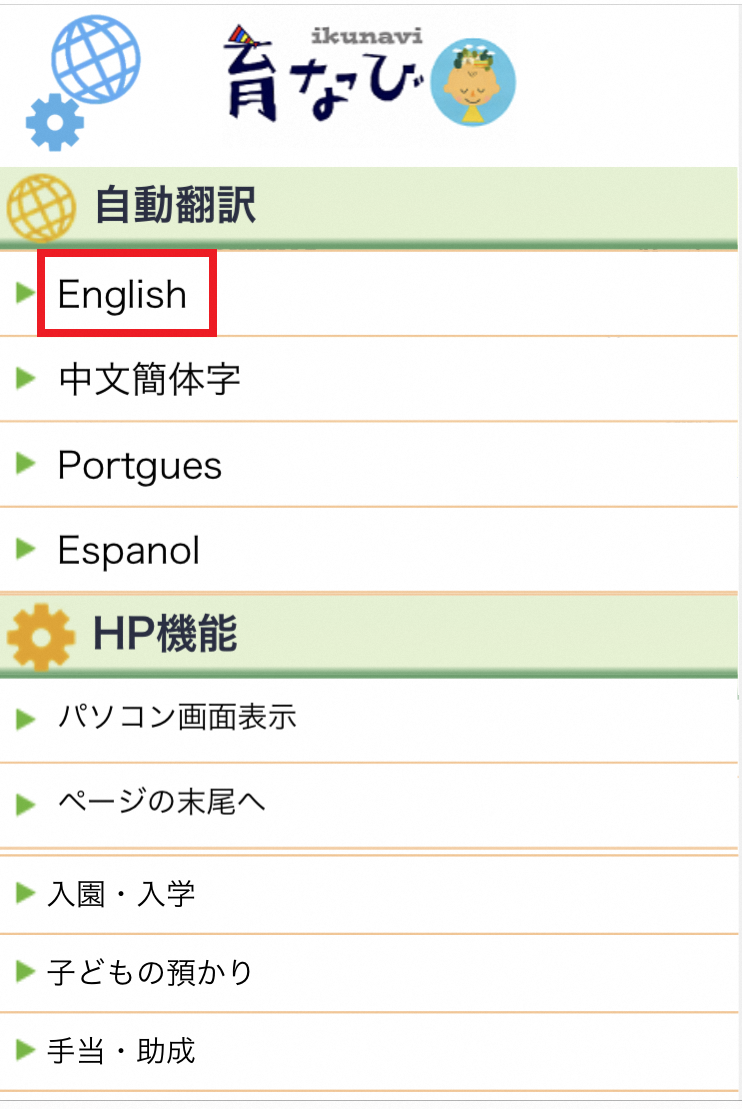Translate the page to English

coord(123,294)
